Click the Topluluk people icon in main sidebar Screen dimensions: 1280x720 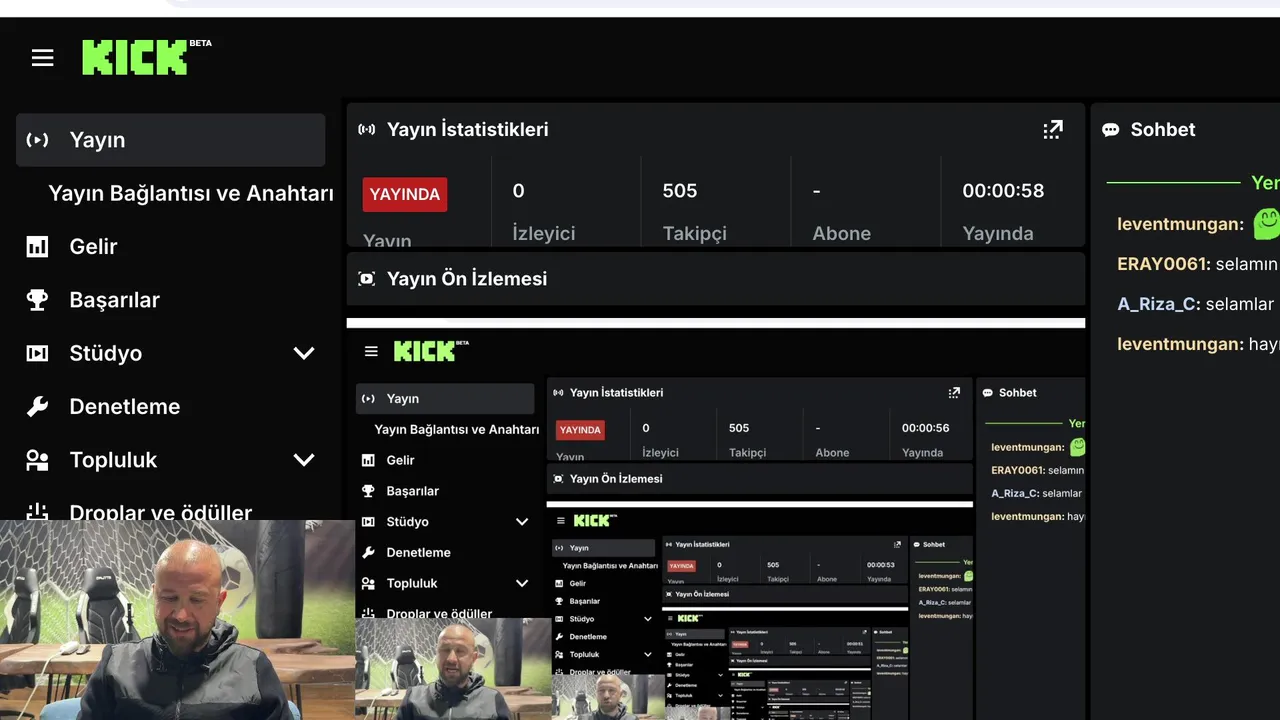click(x=37, y=460)
